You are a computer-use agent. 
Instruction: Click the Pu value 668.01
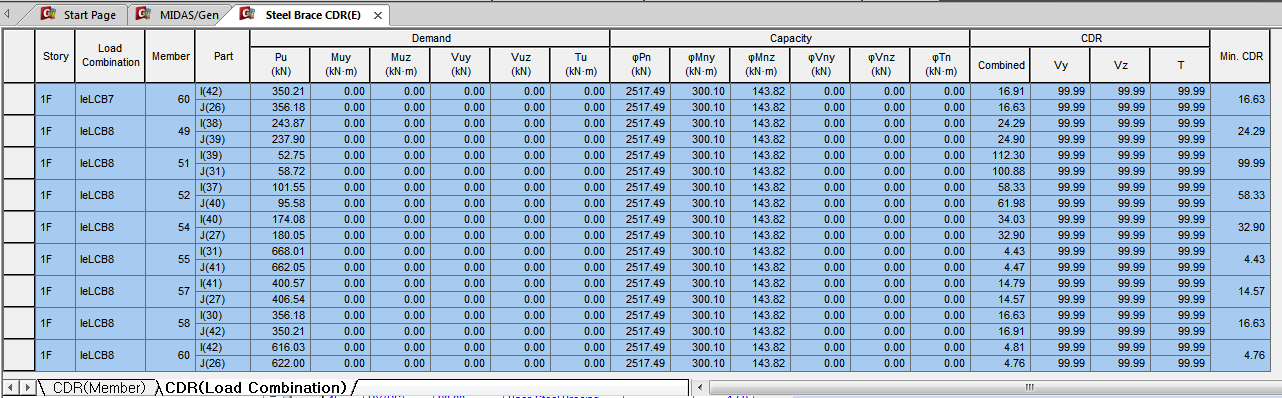(281, 251)
